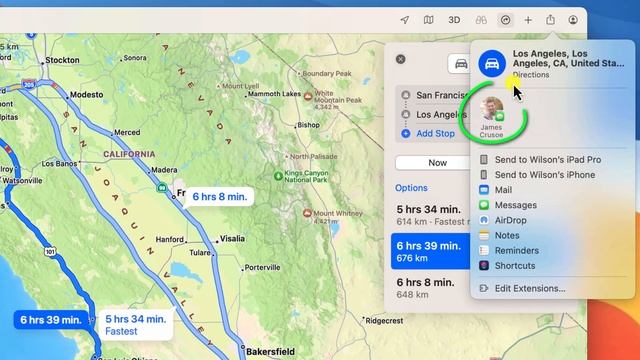This screenshot has height=360, width=640.
Task: Close the directions panel
Action: 400,59
